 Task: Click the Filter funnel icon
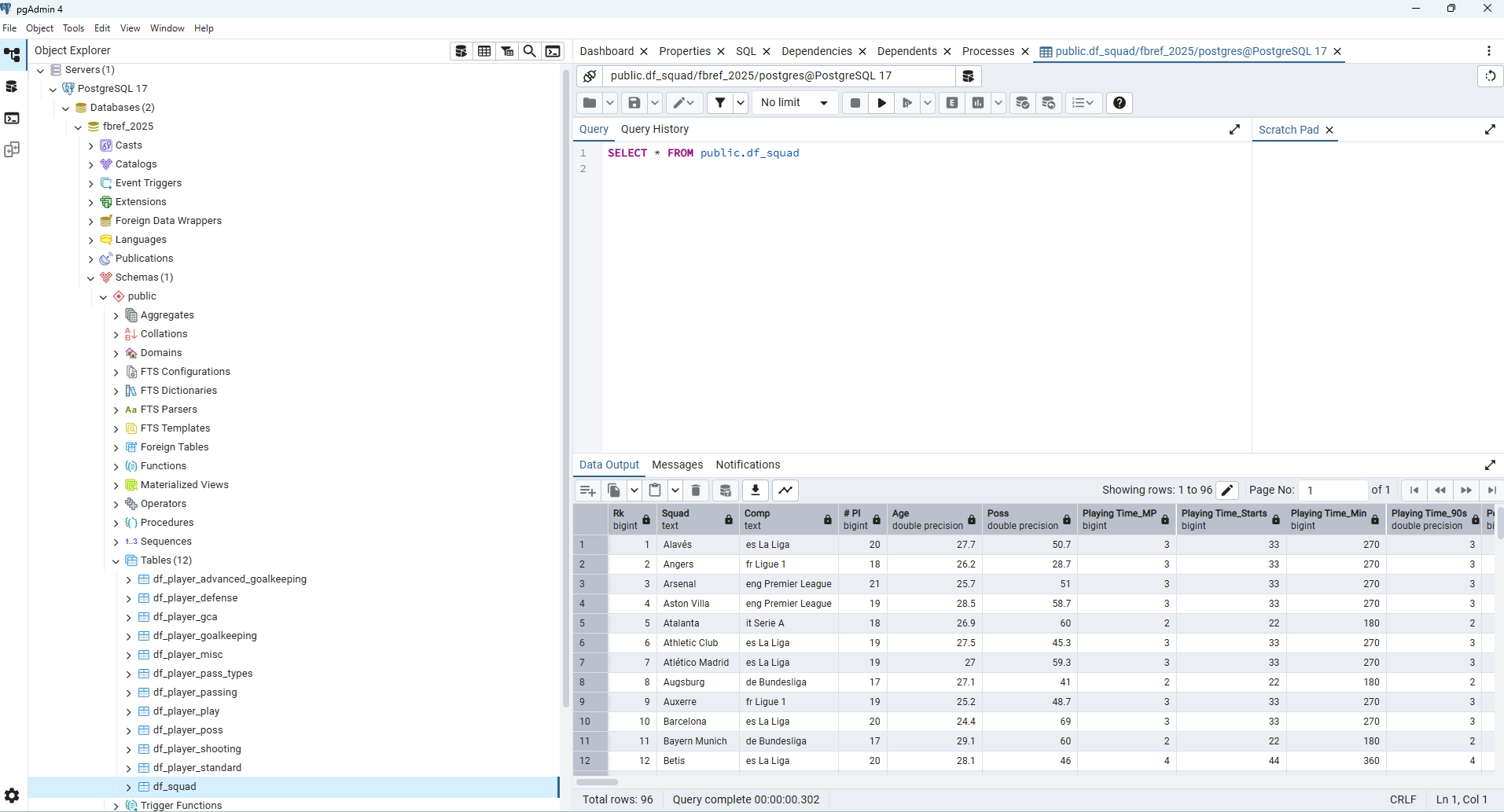tap(720, 103)
